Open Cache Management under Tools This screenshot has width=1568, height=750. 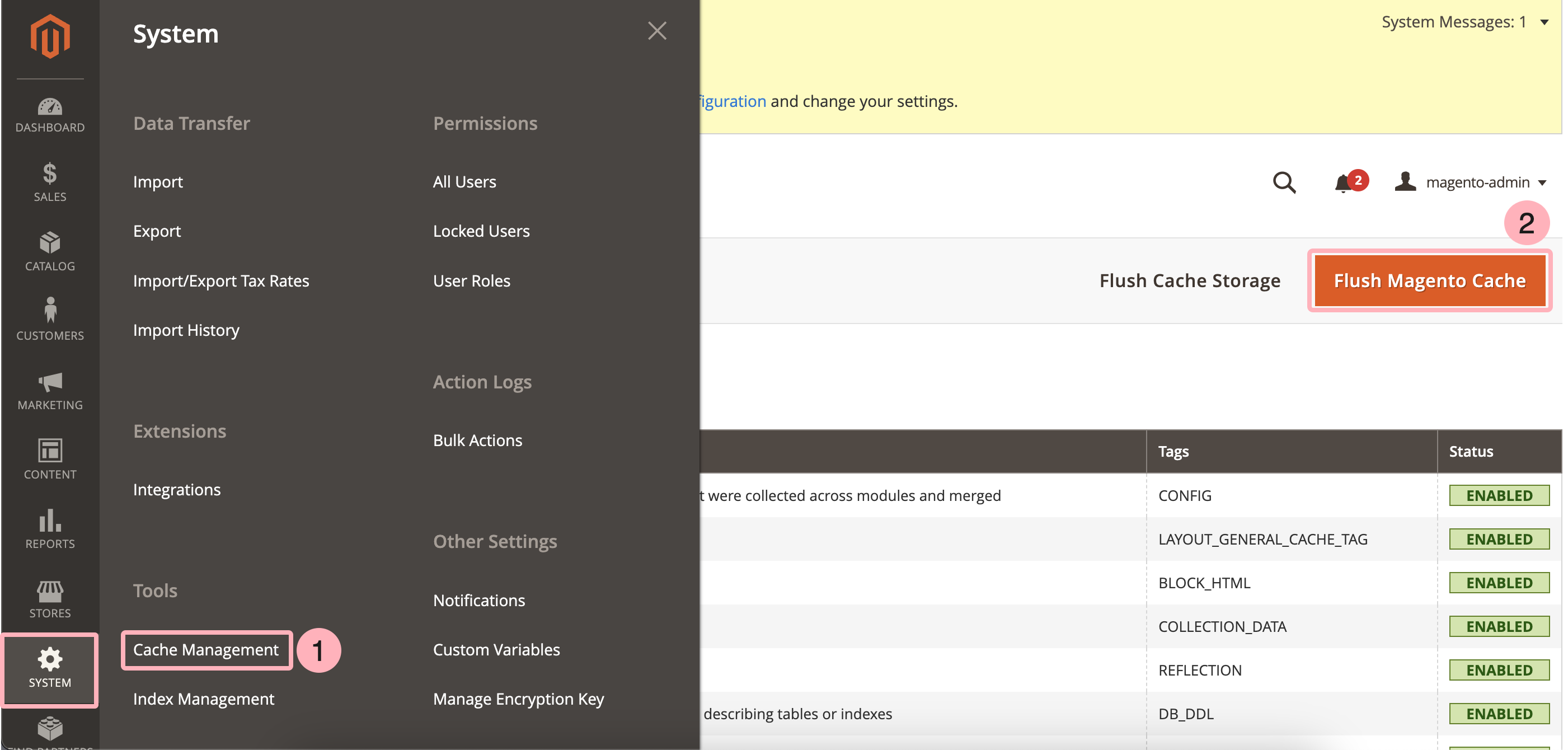click(206, 650)
